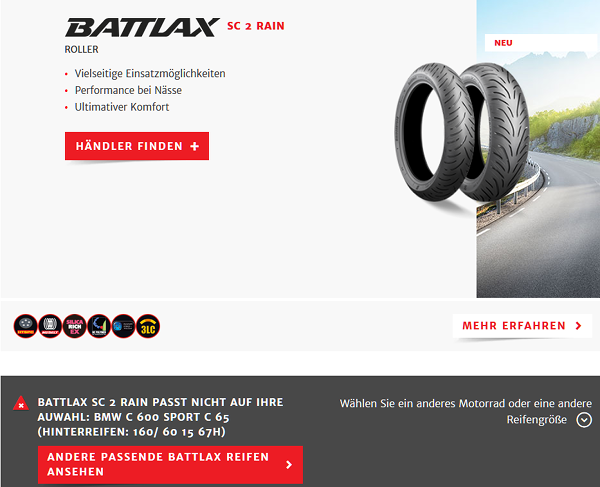This screenshot has width=600, height=487.
Task: Click the Silica Rich EX badge
Action: [x=75, y=326]
